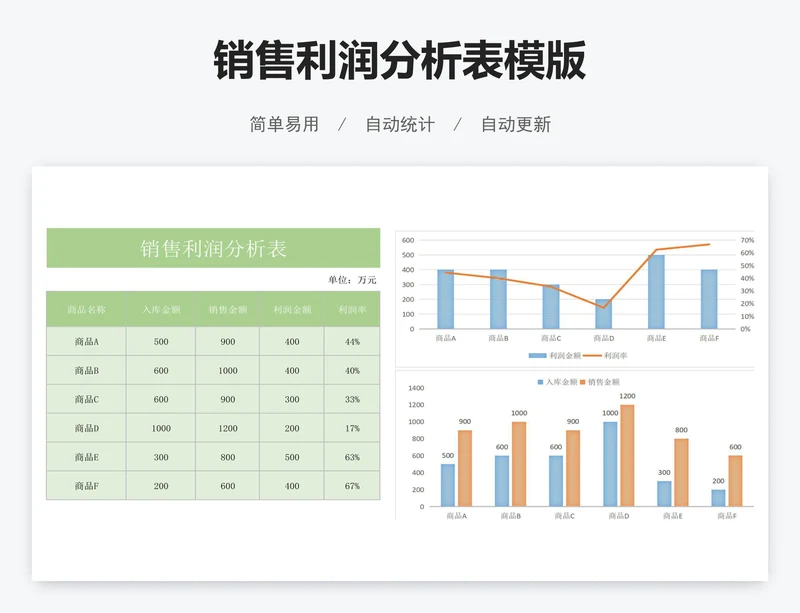This screenshot has height=613, width=800.
Task: Click the green 销售利润分析表 table title banner
Action: [213, 248]
